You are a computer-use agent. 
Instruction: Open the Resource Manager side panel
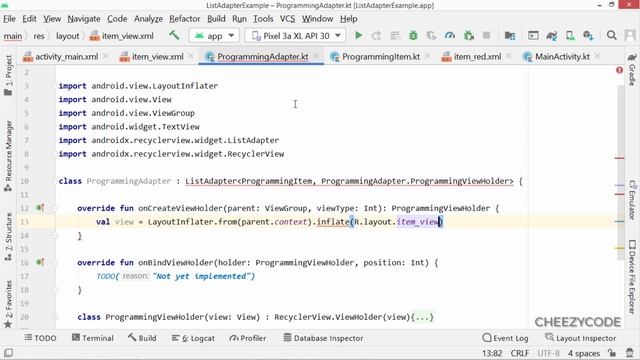click(8, 156)
